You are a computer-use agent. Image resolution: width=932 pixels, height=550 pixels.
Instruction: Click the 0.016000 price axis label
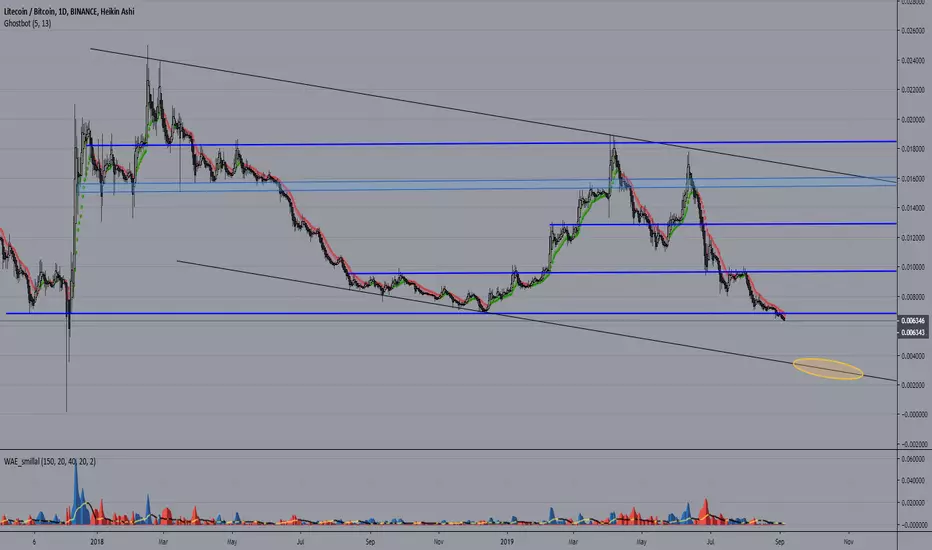(x=912, y=178)
